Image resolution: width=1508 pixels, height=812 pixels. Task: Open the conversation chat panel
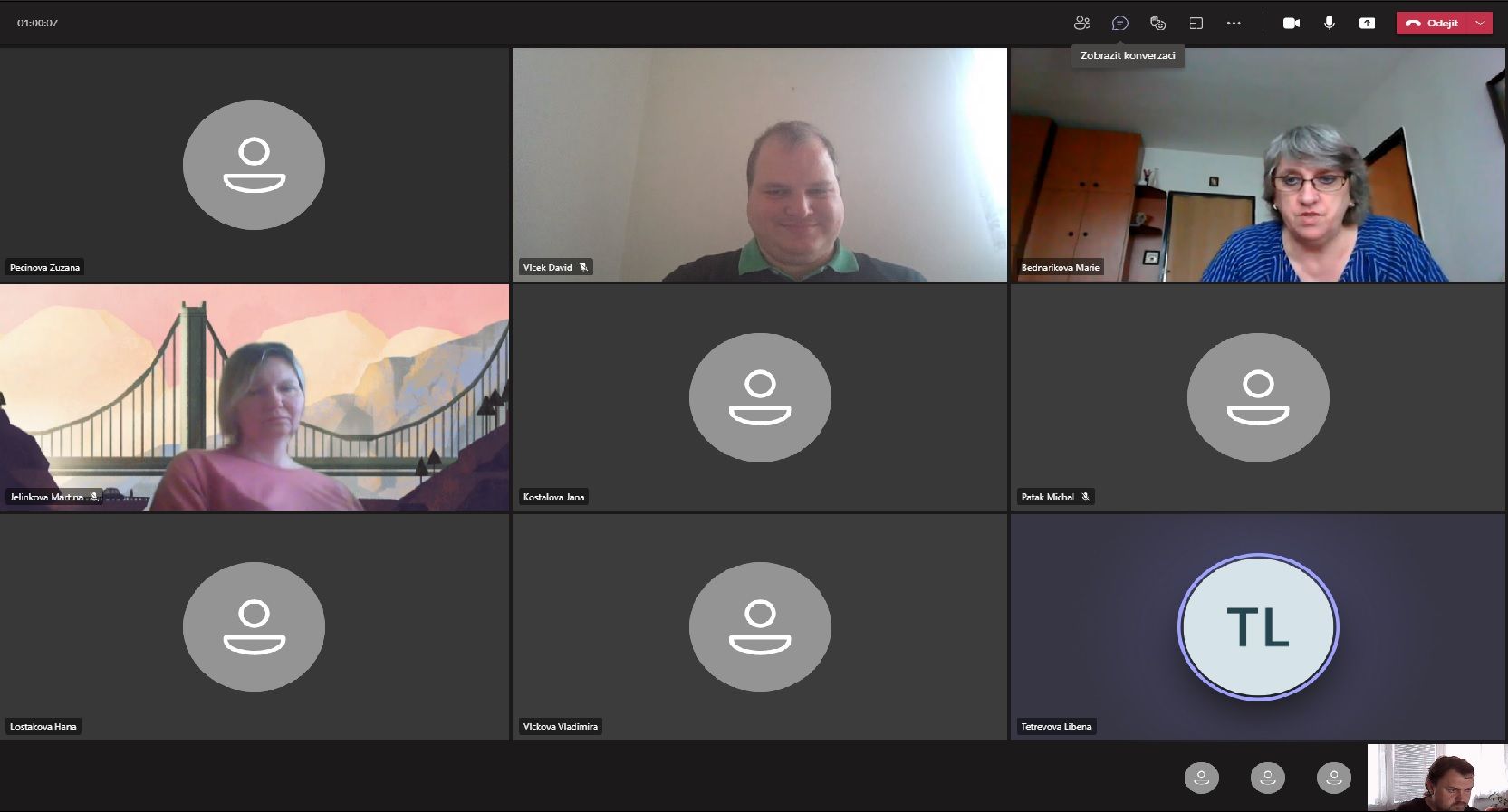point(1119,24)
